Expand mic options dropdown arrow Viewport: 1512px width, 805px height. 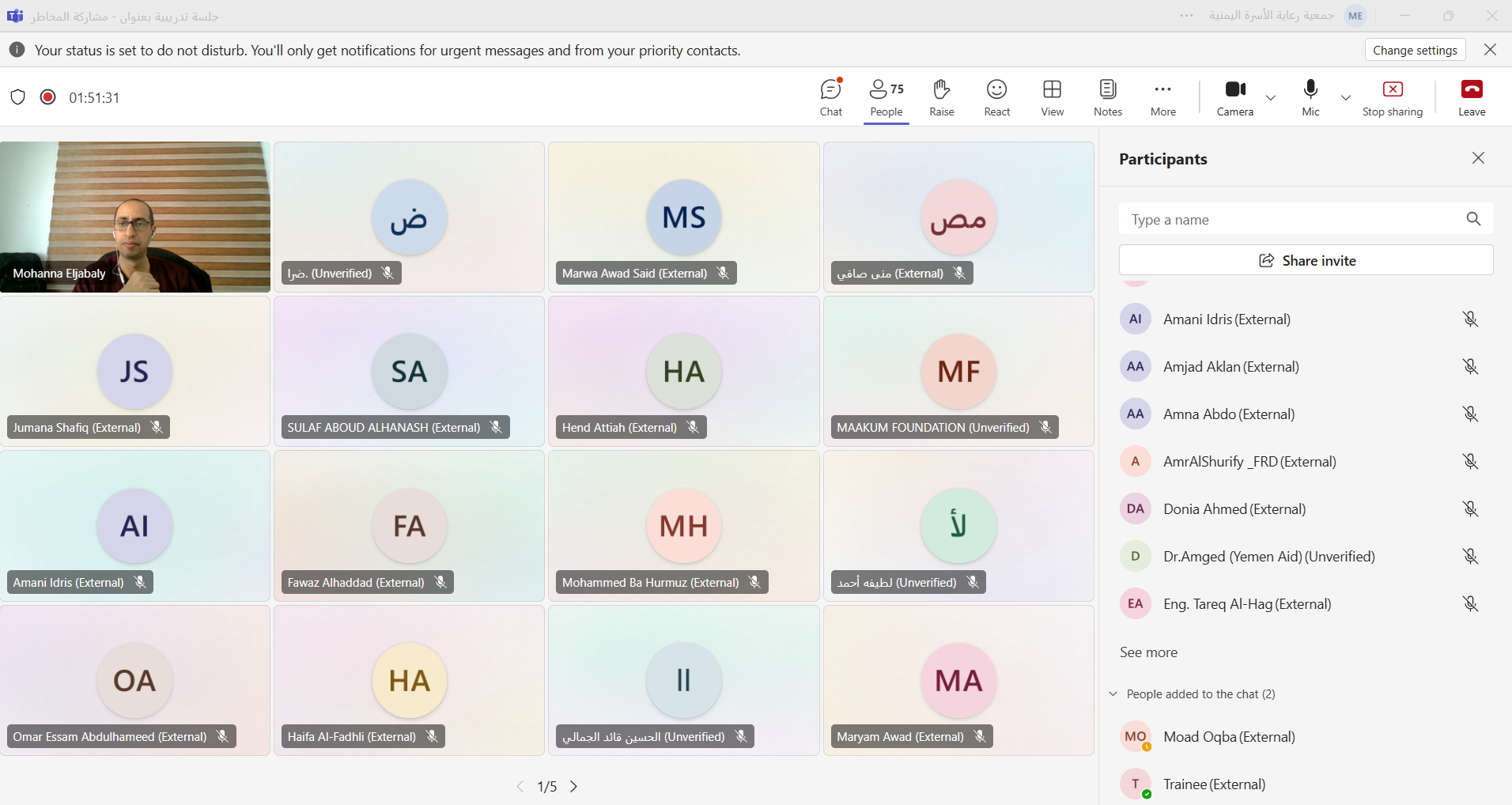click(1345, 98)
